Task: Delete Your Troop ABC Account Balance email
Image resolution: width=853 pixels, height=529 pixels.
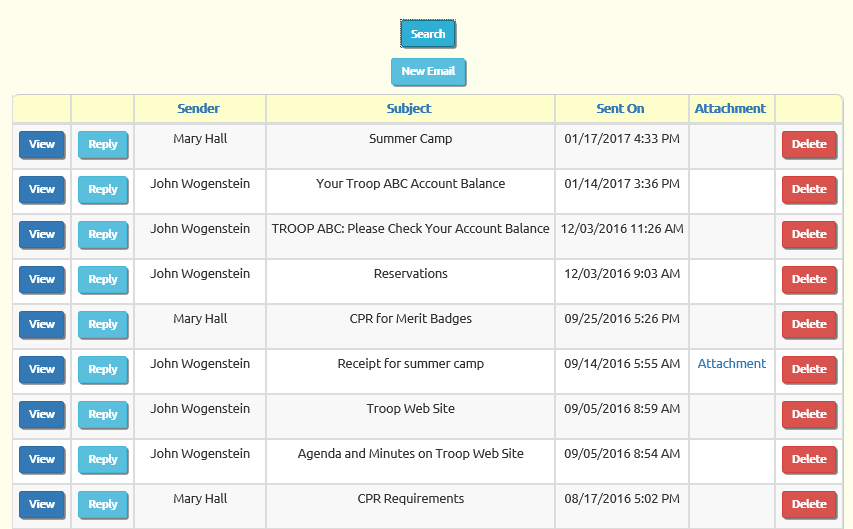Action: click(x=809, y=189)
